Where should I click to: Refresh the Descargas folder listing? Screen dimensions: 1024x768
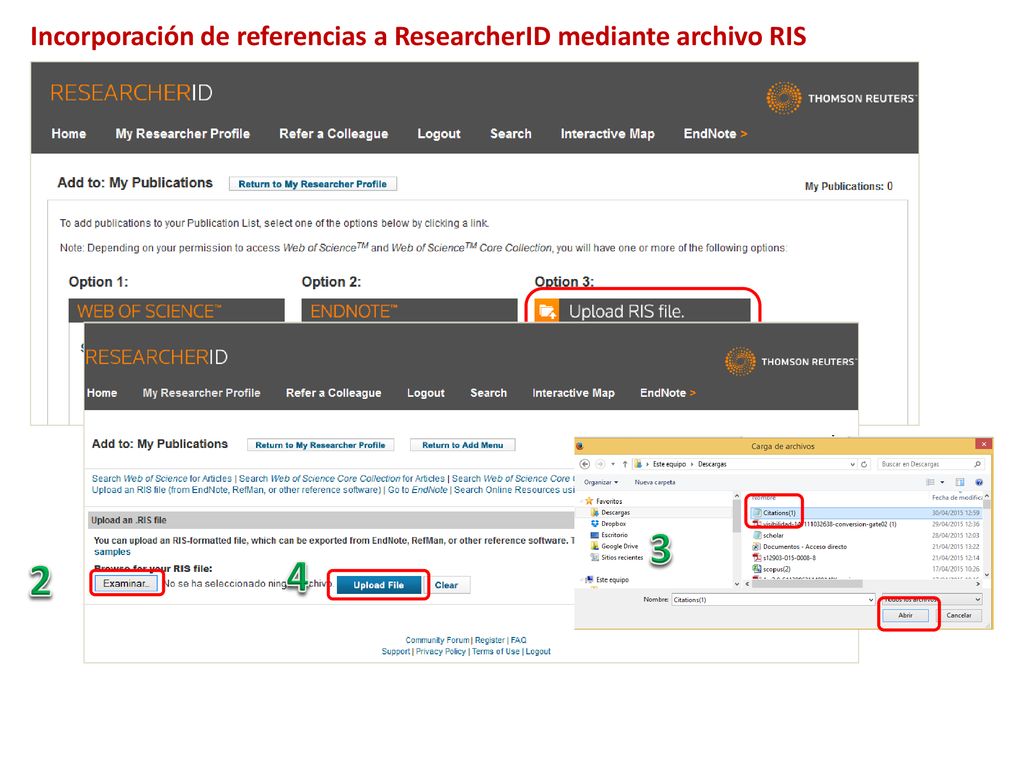coord(864,464)
